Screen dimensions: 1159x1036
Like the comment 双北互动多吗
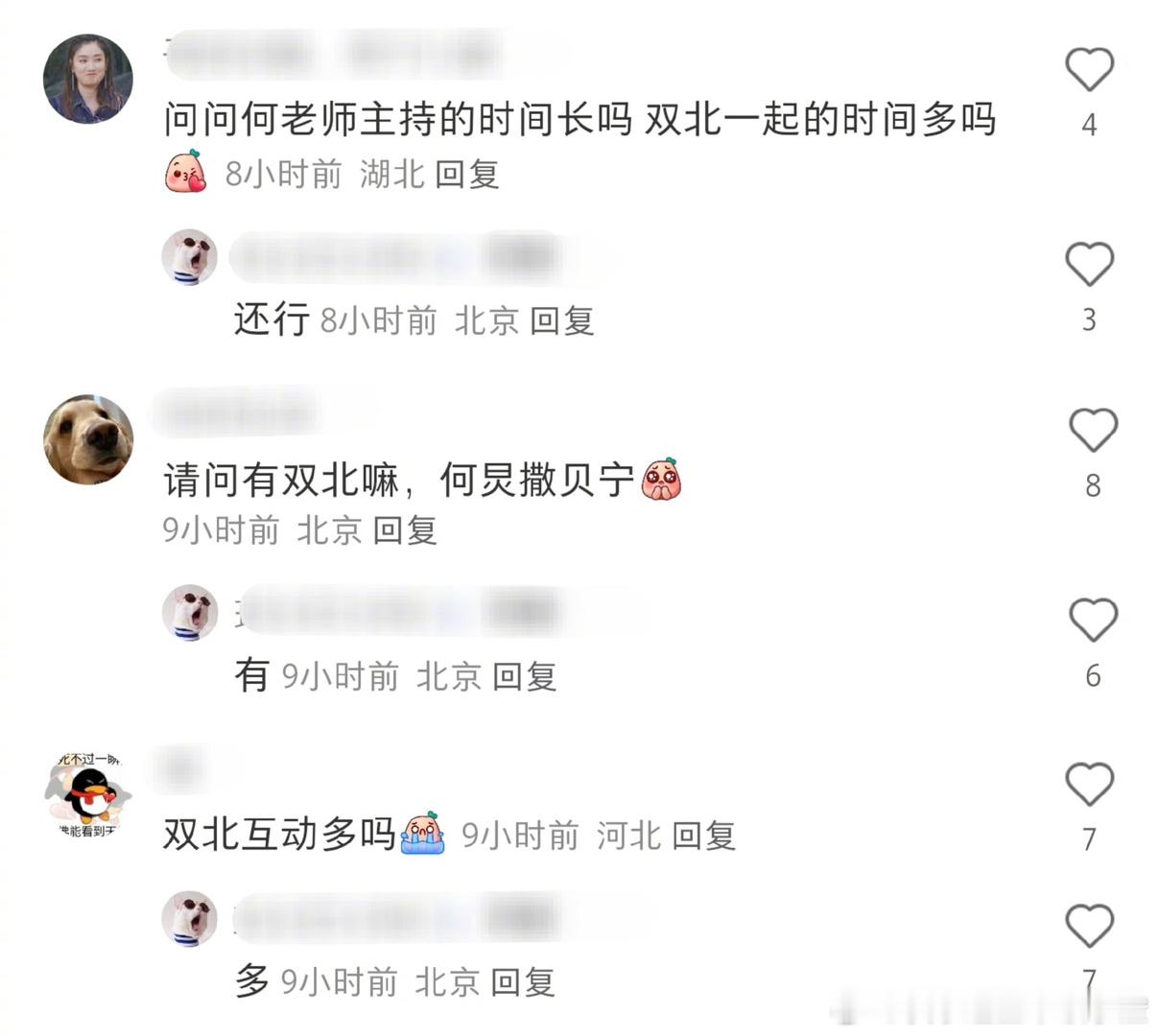coord(1089,785)
